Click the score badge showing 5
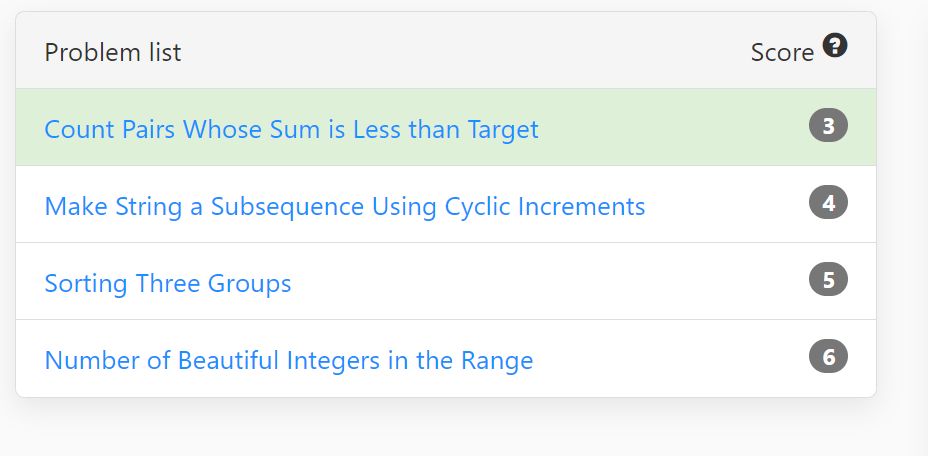Screen dimensions: 928x456 tap(828, 280)
